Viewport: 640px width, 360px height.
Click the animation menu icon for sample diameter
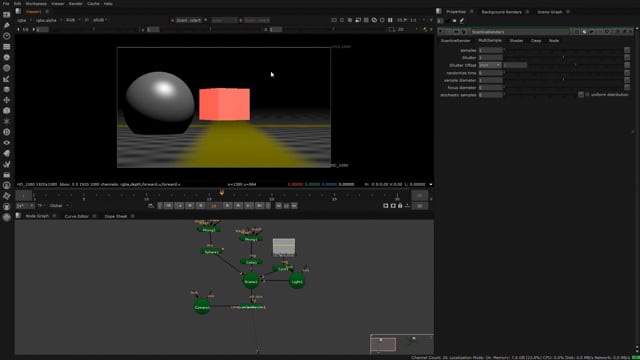pyautogui.click(x=627, y=80)
